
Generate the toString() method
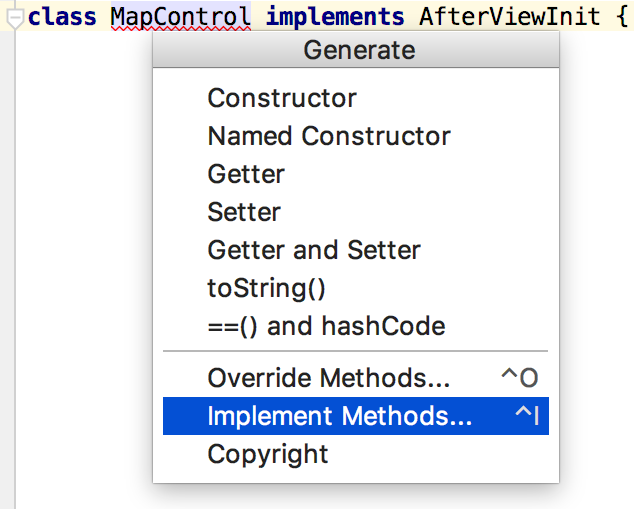(x=266, y=288)
